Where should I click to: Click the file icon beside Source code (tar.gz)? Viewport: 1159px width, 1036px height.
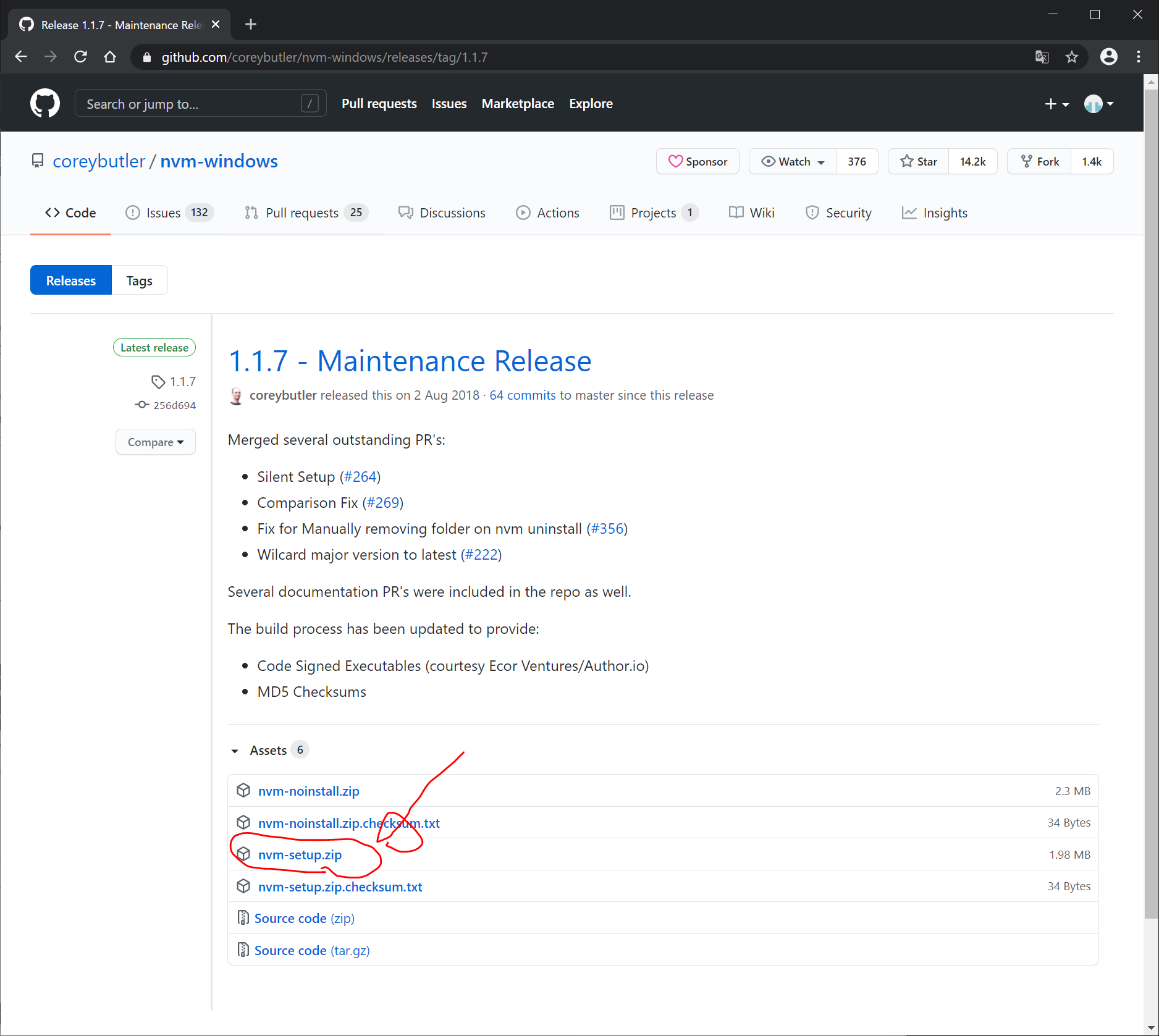[243, 950]
